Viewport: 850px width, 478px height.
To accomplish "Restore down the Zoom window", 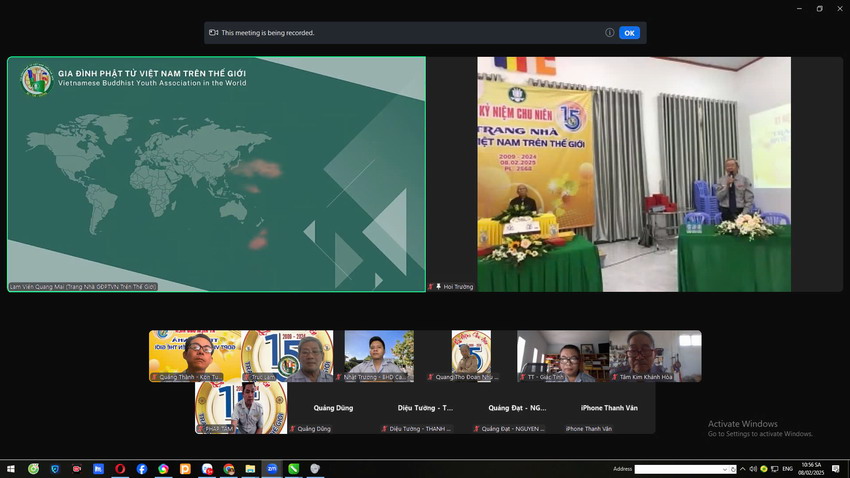I will (x=820, y=9).
